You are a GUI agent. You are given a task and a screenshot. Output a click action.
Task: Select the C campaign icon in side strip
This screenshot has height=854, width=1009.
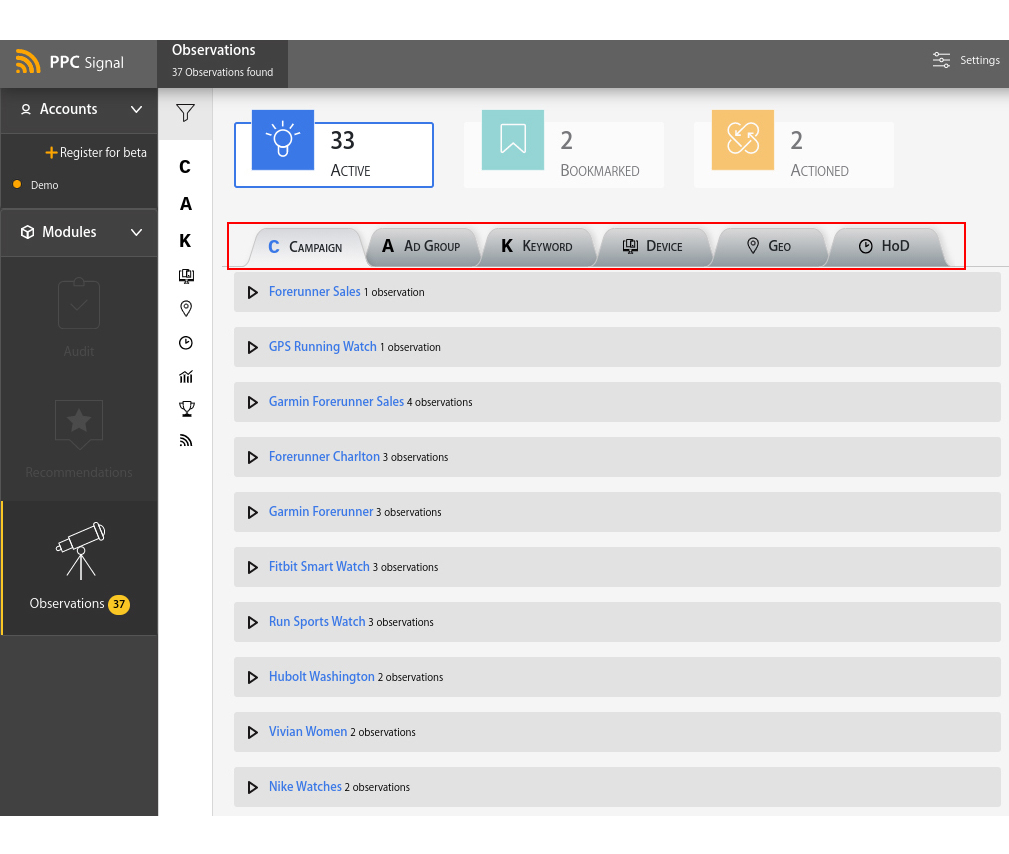coord(185,167)
